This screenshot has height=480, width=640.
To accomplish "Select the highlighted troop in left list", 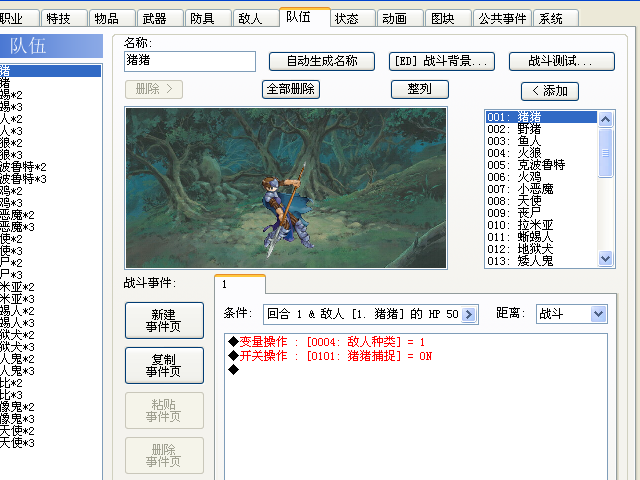I will coord(50,71).
